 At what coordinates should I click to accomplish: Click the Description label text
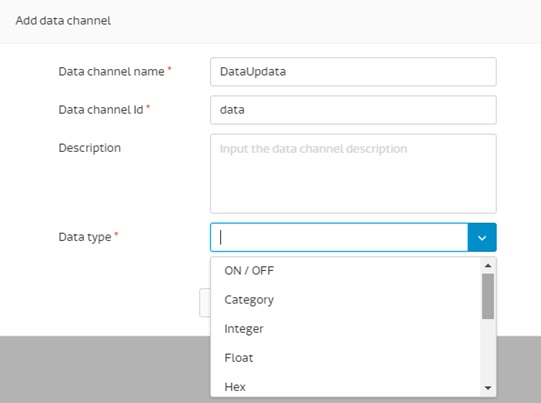click(x=90, y=148)
